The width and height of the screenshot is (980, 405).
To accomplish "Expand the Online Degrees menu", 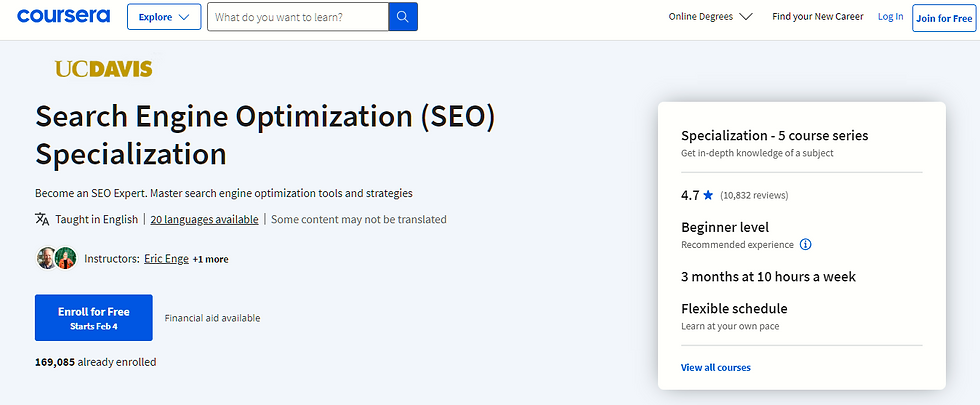I will [710, 17].
